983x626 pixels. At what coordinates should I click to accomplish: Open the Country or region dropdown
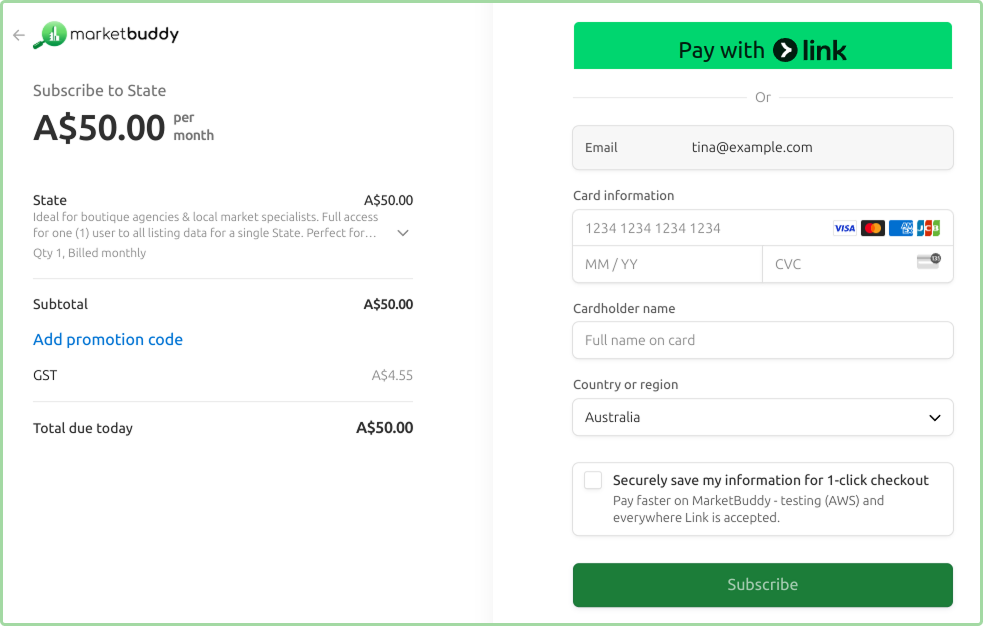click(762, 417)
